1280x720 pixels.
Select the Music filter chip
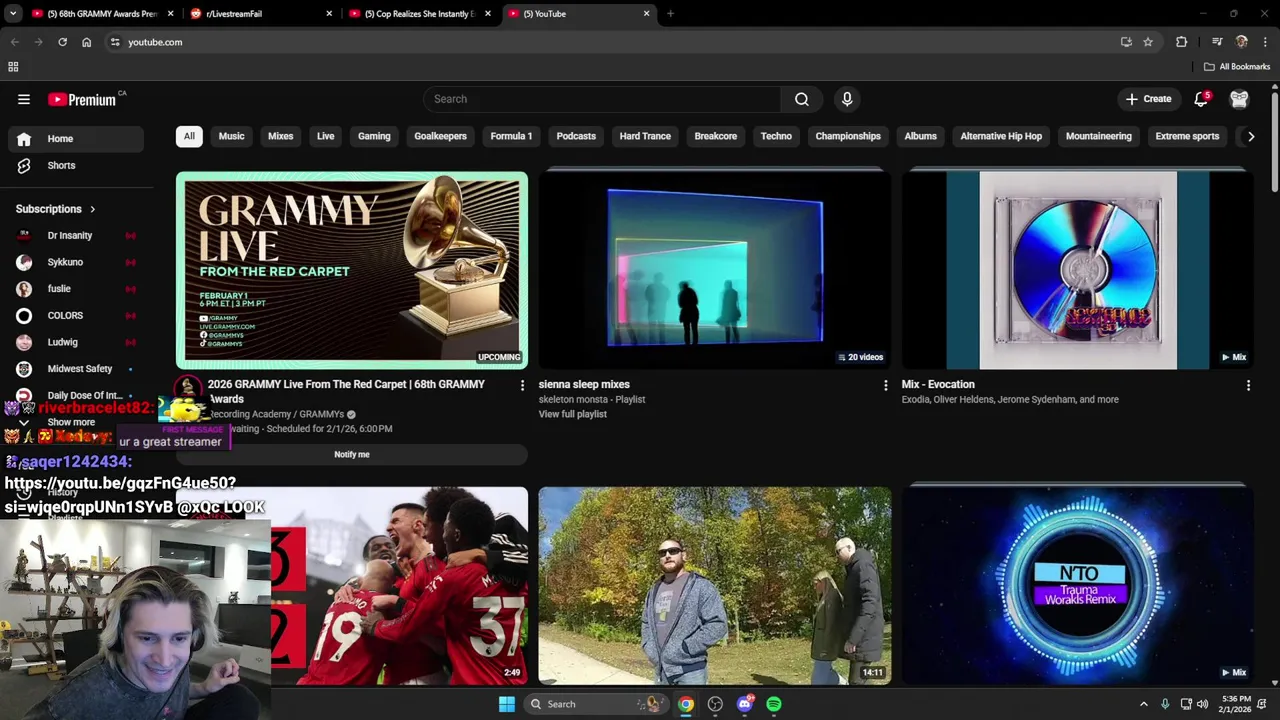pos(231,136)
